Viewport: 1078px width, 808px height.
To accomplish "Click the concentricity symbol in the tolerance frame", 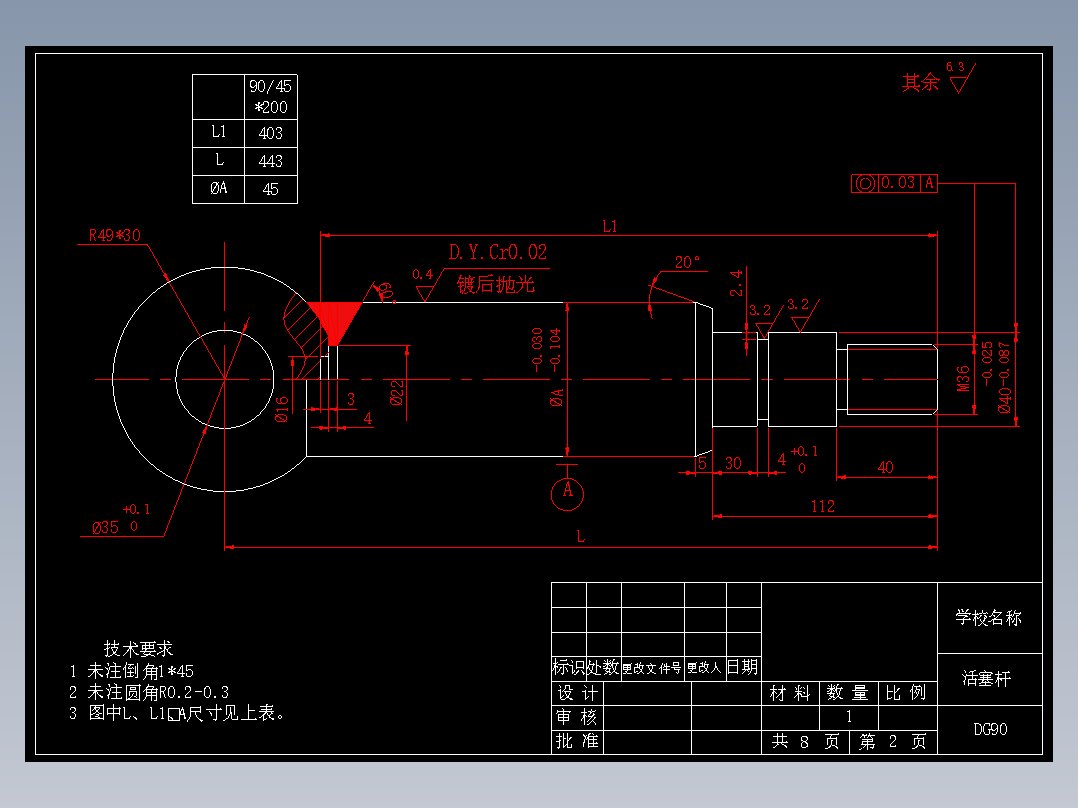I will 865,184.
